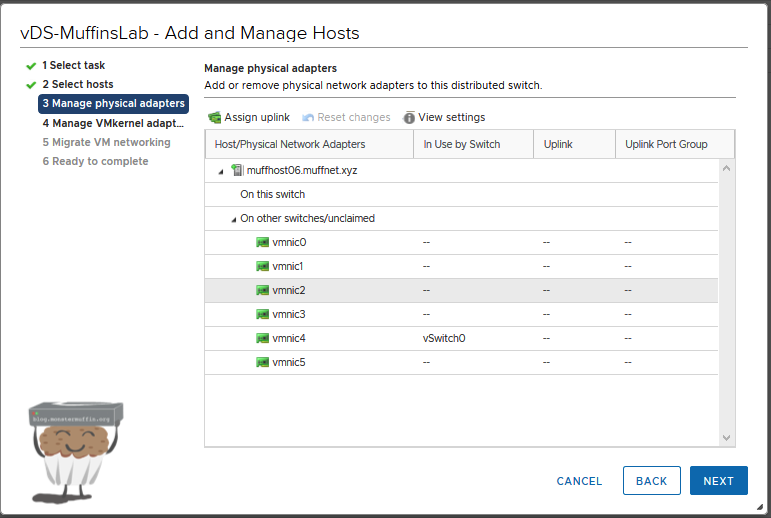
Task: Click the vmnic3 network adapter icon
Action: [x=263, y=314]
